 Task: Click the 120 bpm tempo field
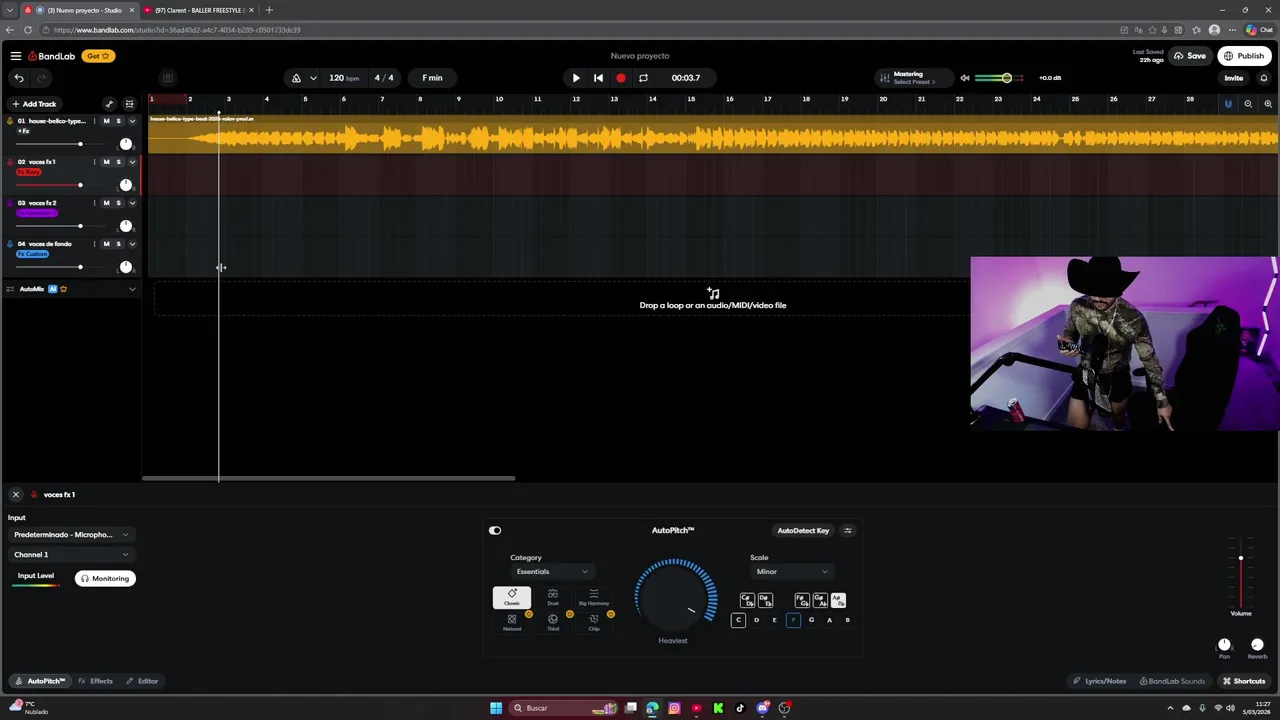point(343,78)
